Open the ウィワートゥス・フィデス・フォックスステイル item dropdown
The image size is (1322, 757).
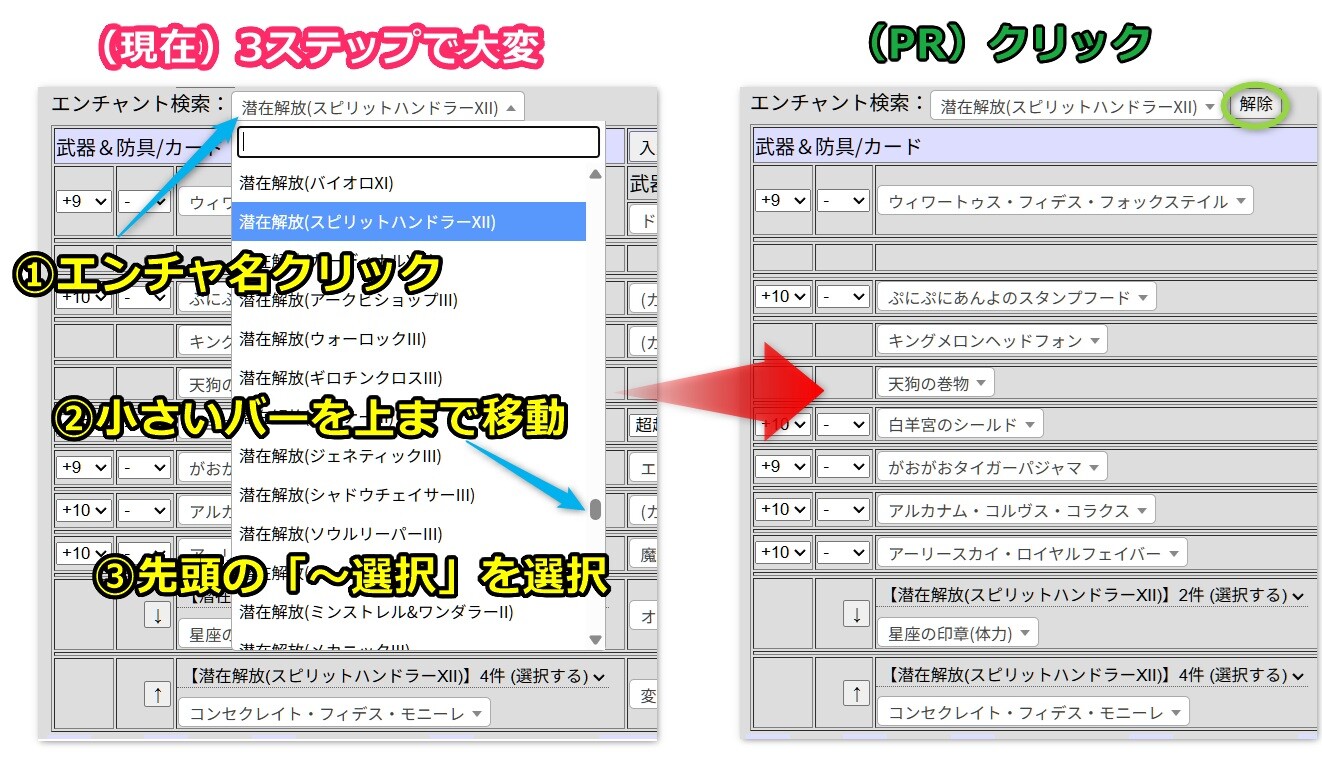[x=1064, y=202]
